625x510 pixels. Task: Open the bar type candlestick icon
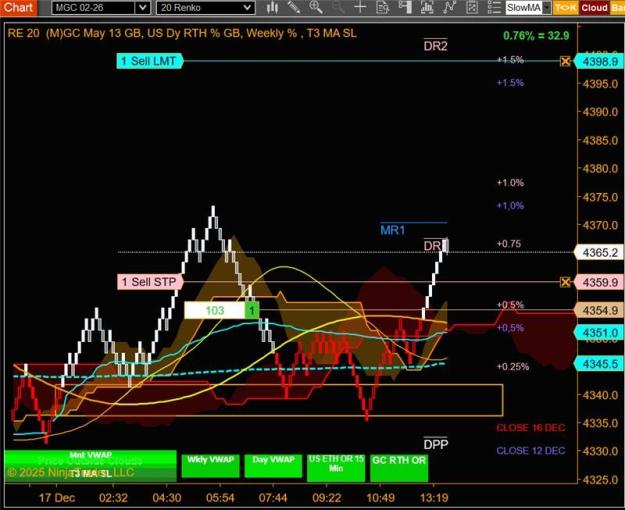[272, 7]
